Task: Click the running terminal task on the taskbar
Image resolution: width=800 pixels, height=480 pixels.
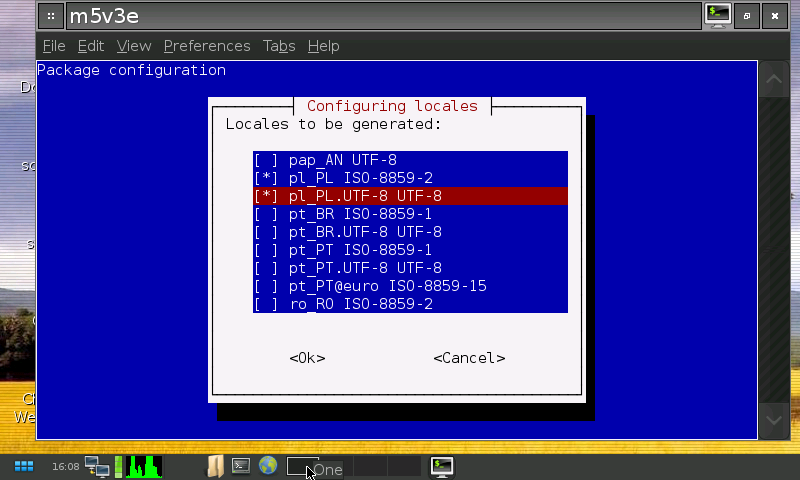Action: 442,466
